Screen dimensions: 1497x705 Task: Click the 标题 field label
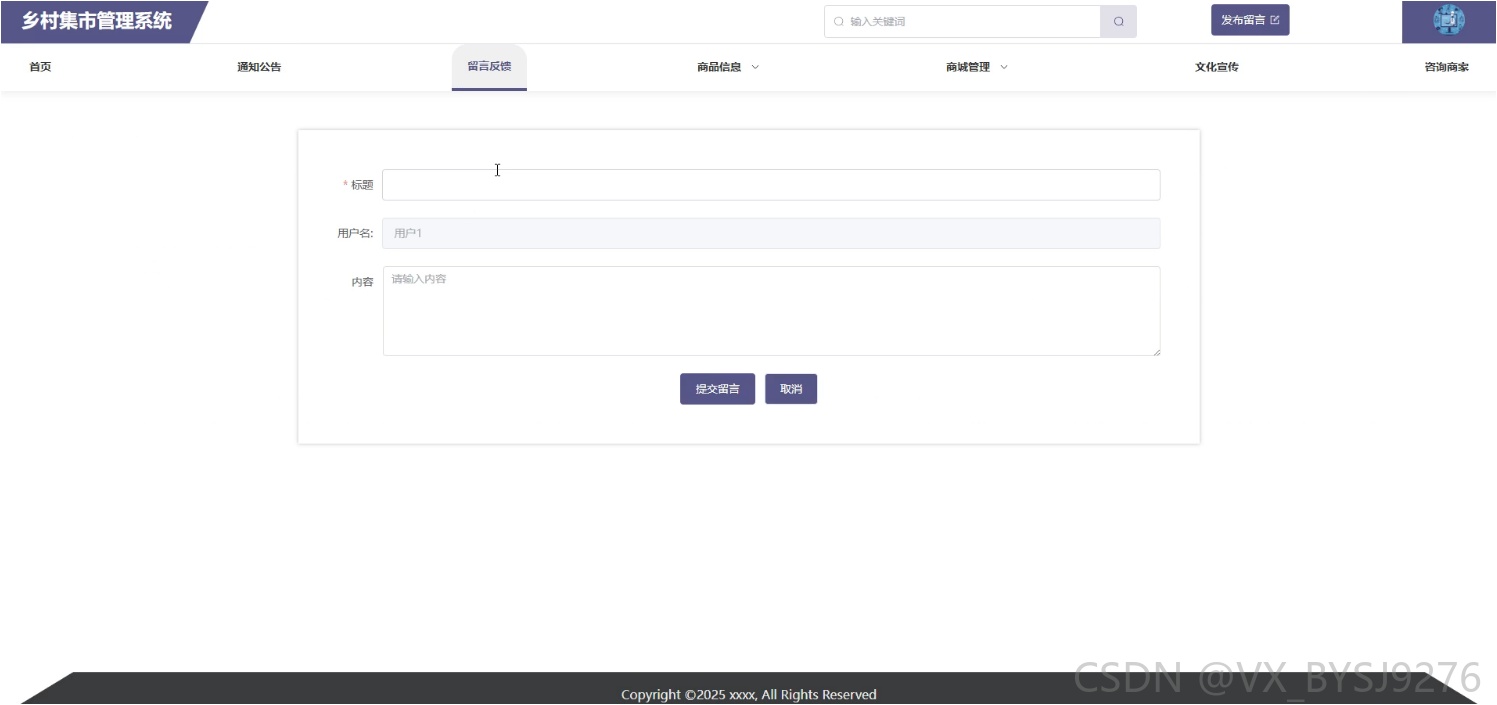[x=362, y=185]
